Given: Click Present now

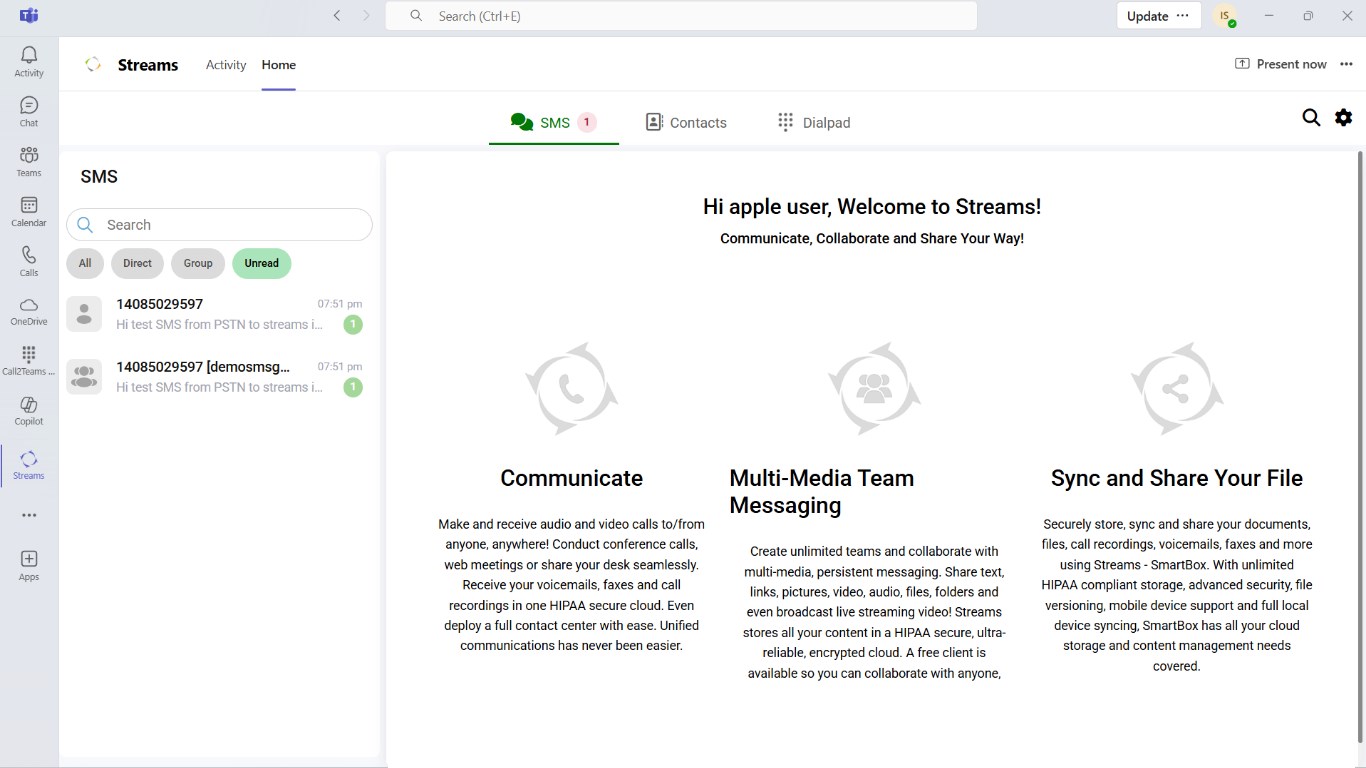Looking at the screenshot, I should (x=1281, y=64).
